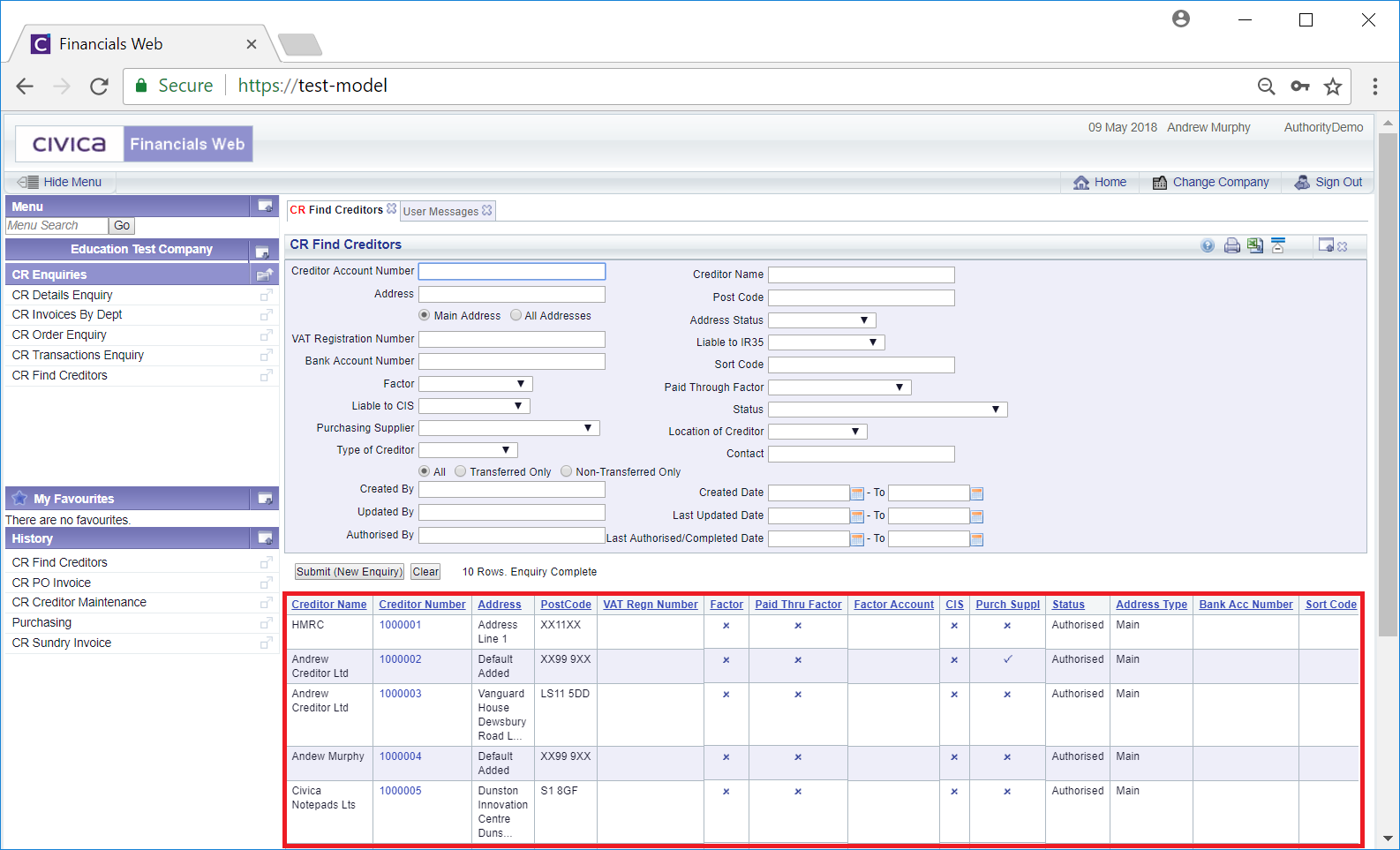Select the Main Address radio button
The height and width of the screenshot is (850, 1400).
tap(425, 315)
